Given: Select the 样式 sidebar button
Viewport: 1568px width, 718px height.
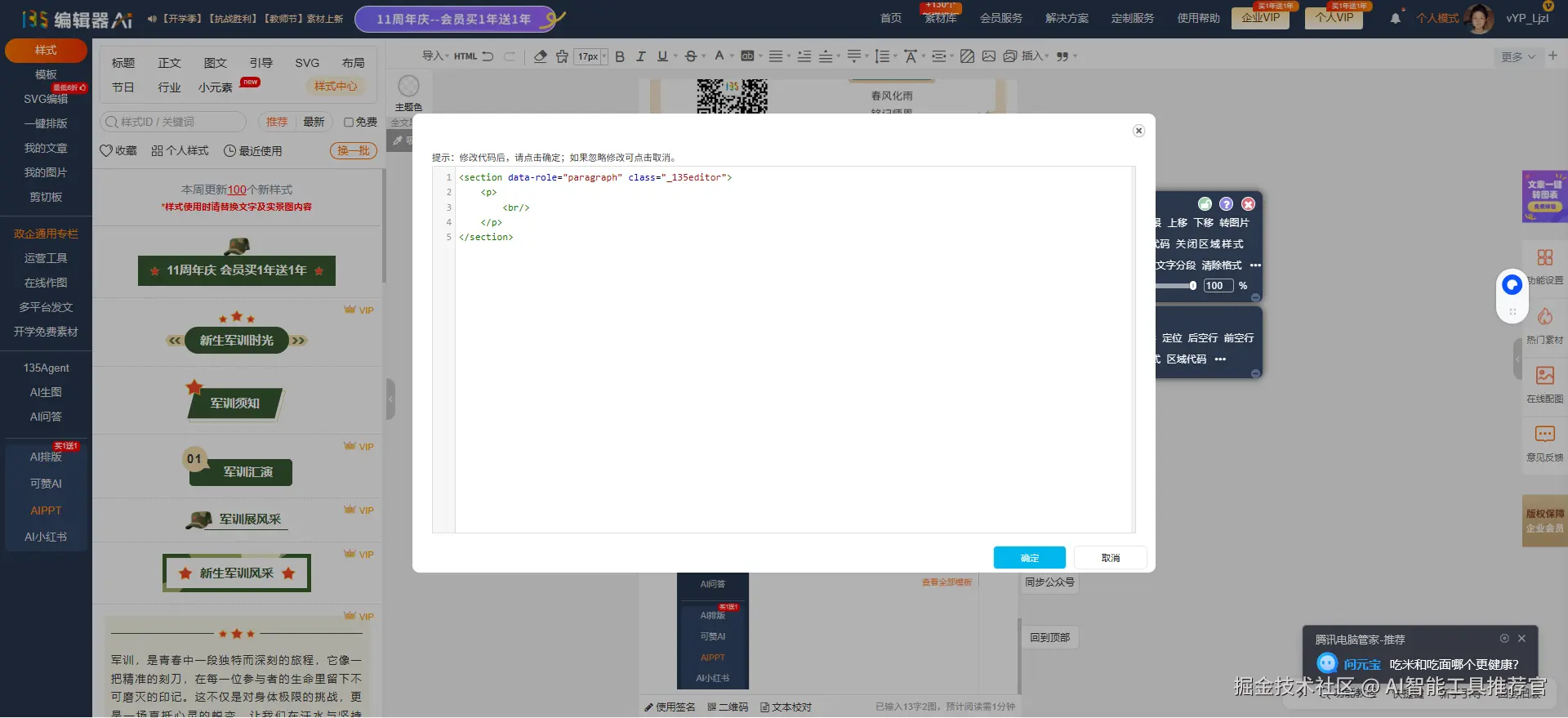Looking at the screenshot, I should 46,51.
